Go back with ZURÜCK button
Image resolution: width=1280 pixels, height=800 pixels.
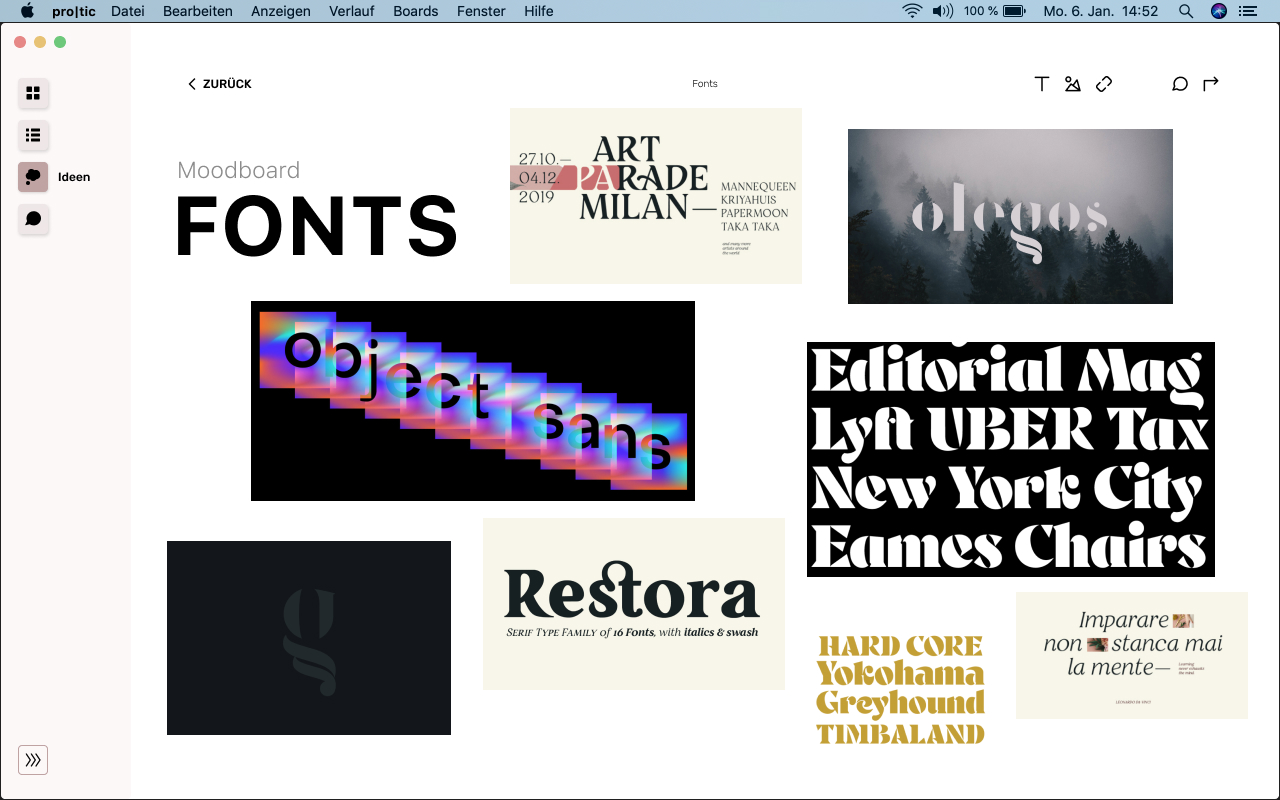219,84
